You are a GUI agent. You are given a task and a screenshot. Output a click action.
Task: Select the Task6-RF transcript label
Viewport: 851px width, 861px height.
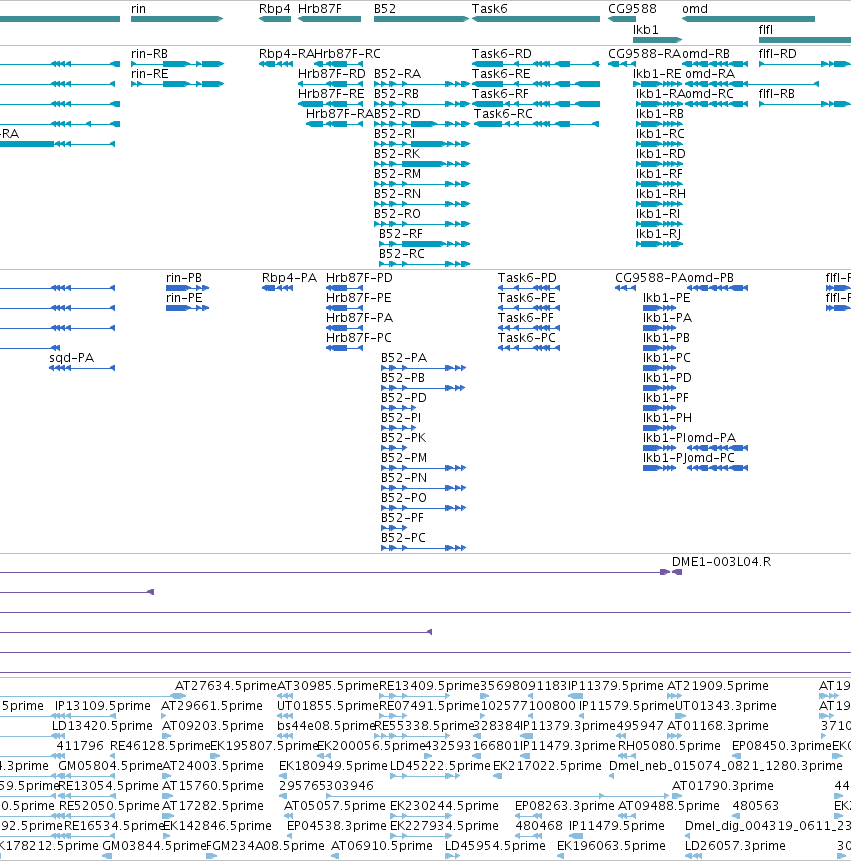pos(500,94)
